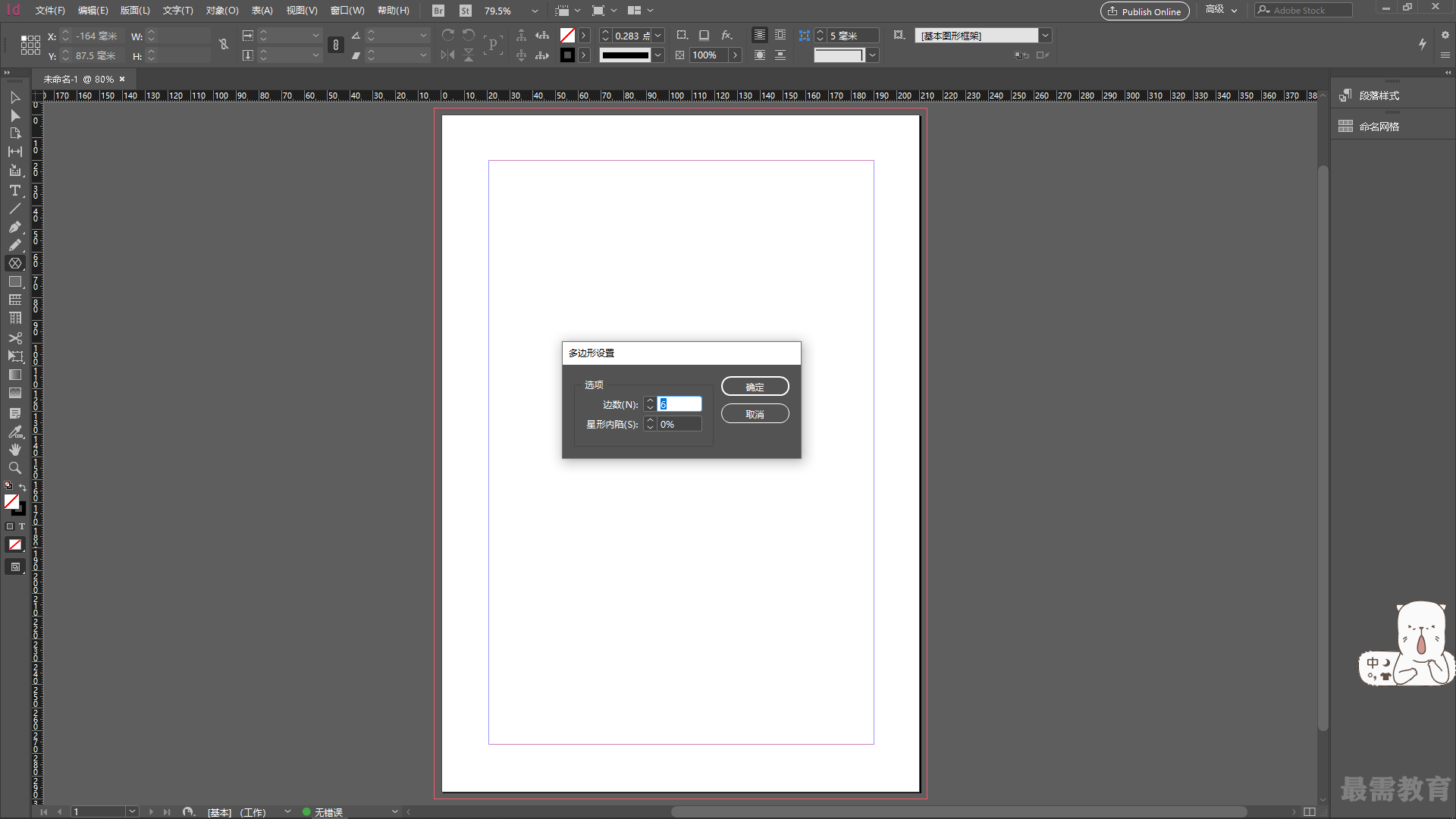Select the Pen tool
This screenshot has width=1456, height=819.
coord(14,227)
